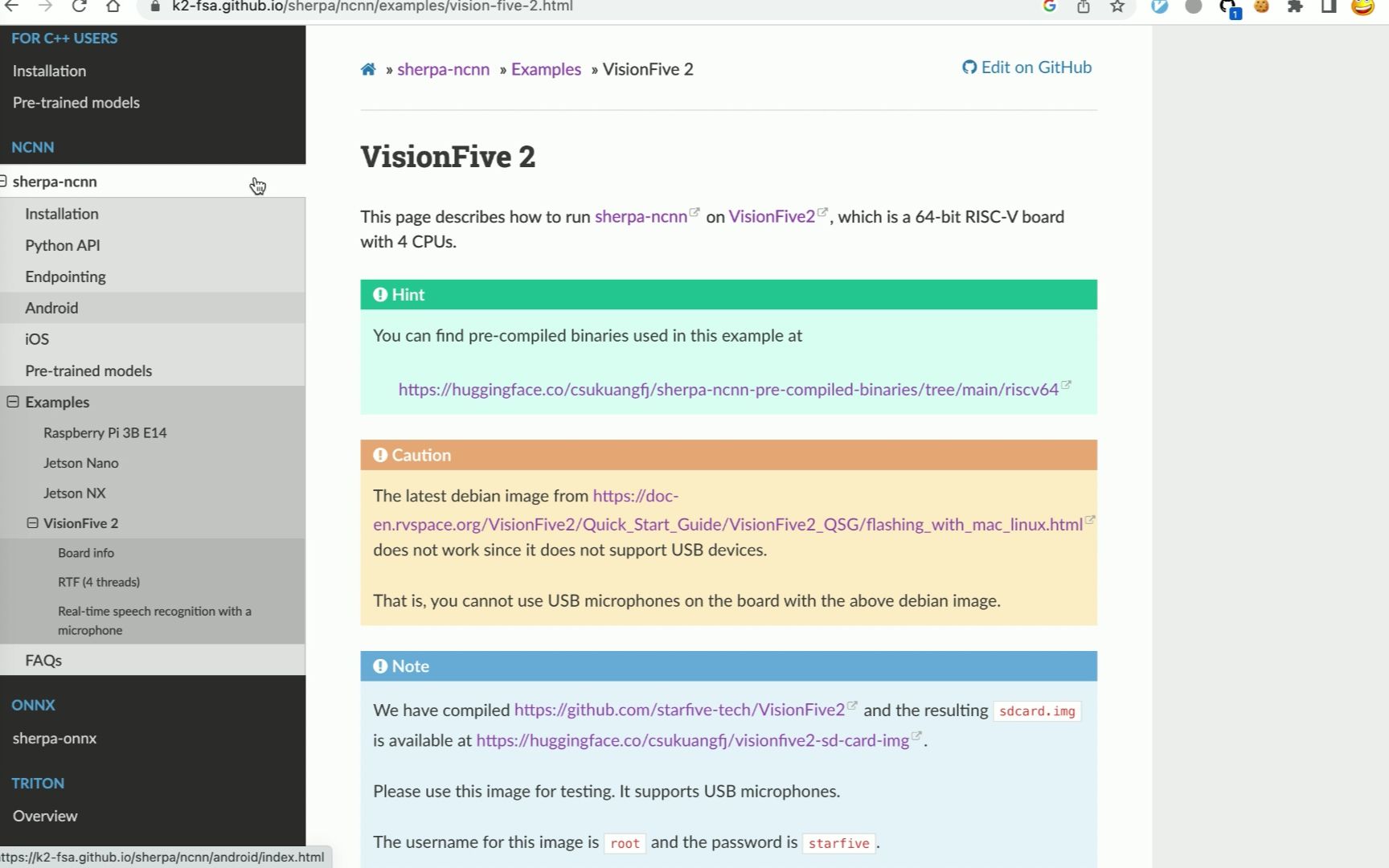
Task: Open Triton Overview page
Action: (x=45, y=816)
